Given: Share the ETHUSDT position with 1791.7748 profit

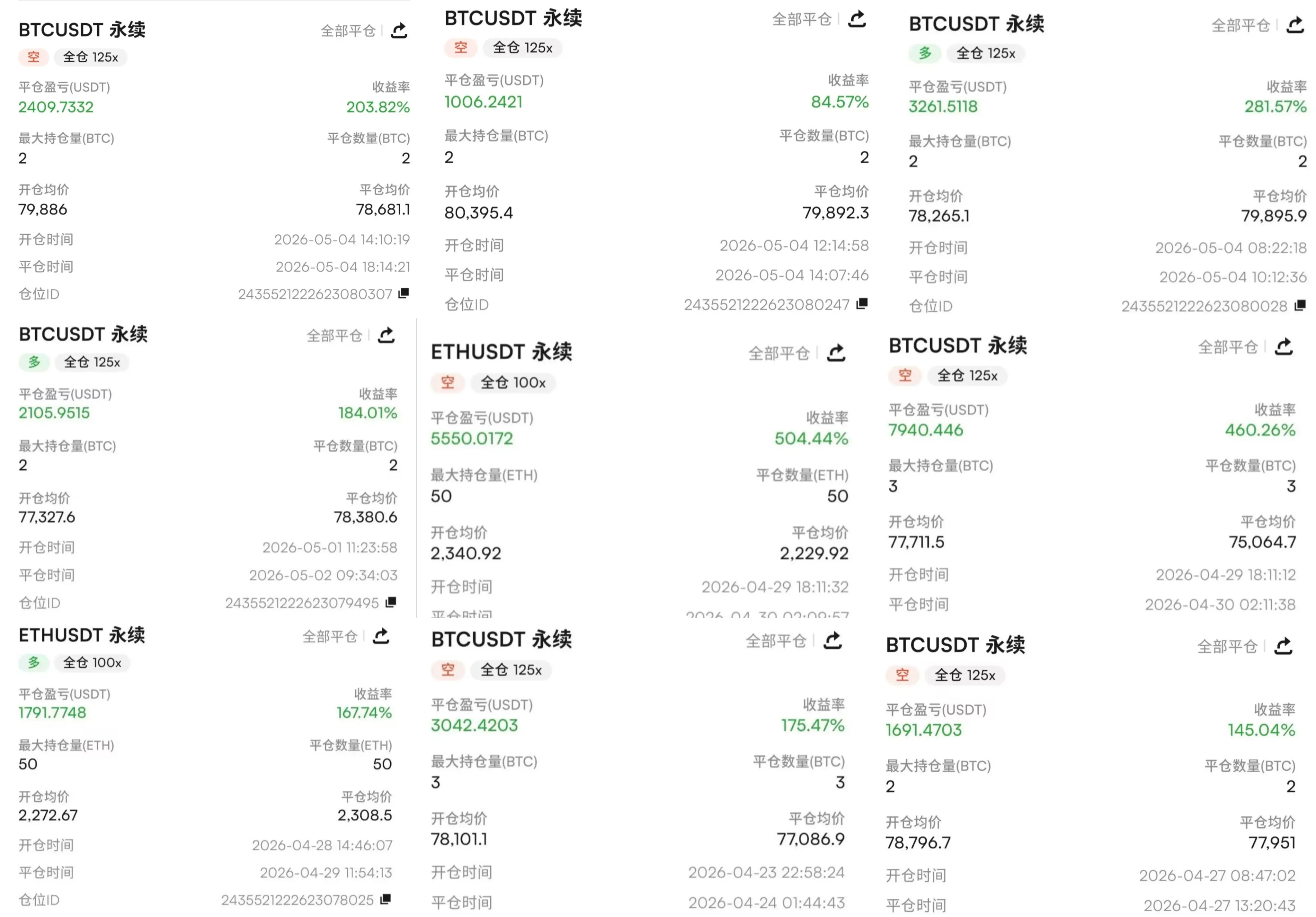Looking at the screenshot, I should coord(381,636).
